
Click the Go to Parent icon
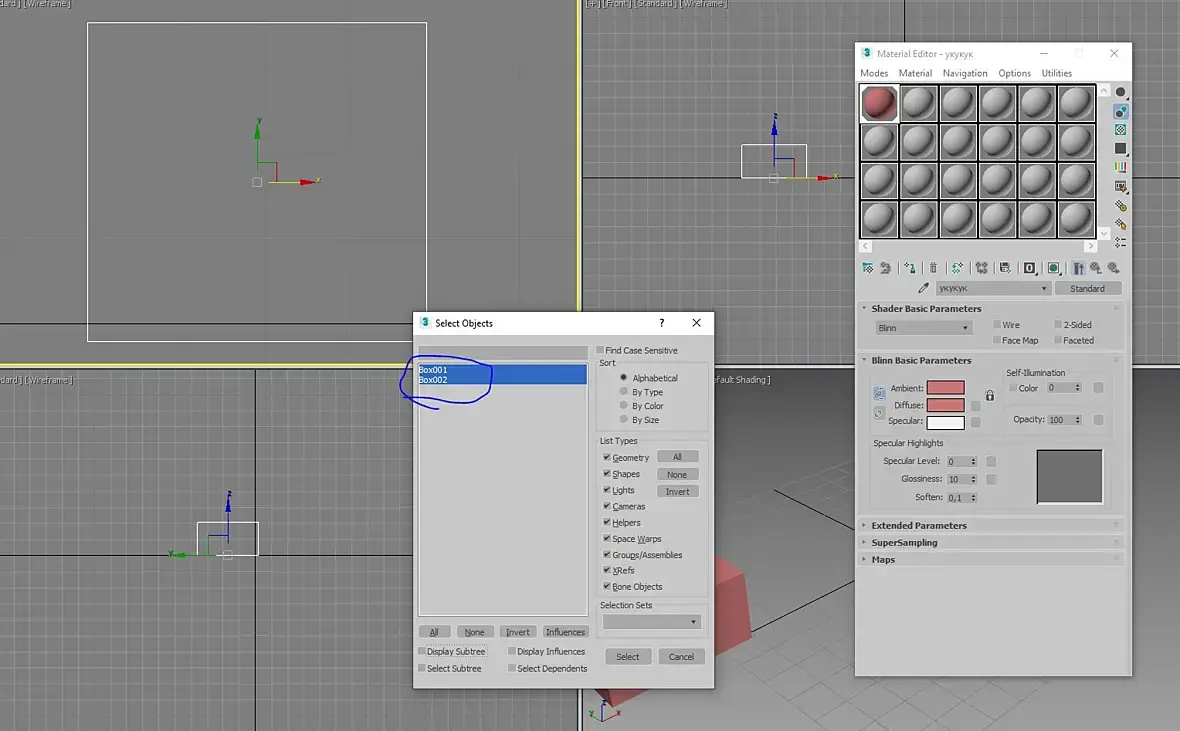point(1096,268)
